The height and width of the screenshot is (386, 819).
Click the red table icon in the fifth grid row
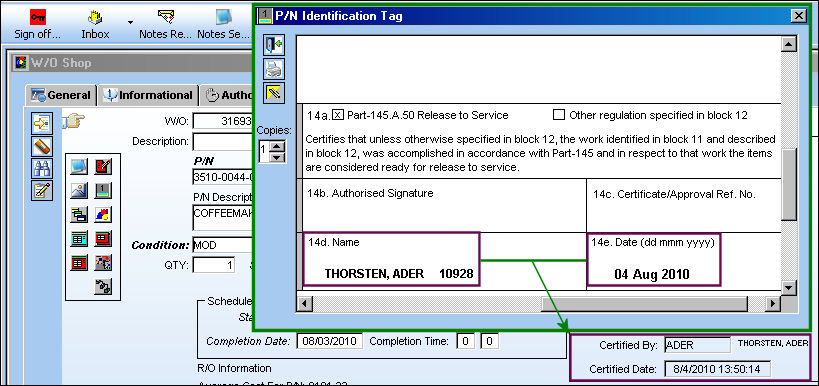pos(79,262)
